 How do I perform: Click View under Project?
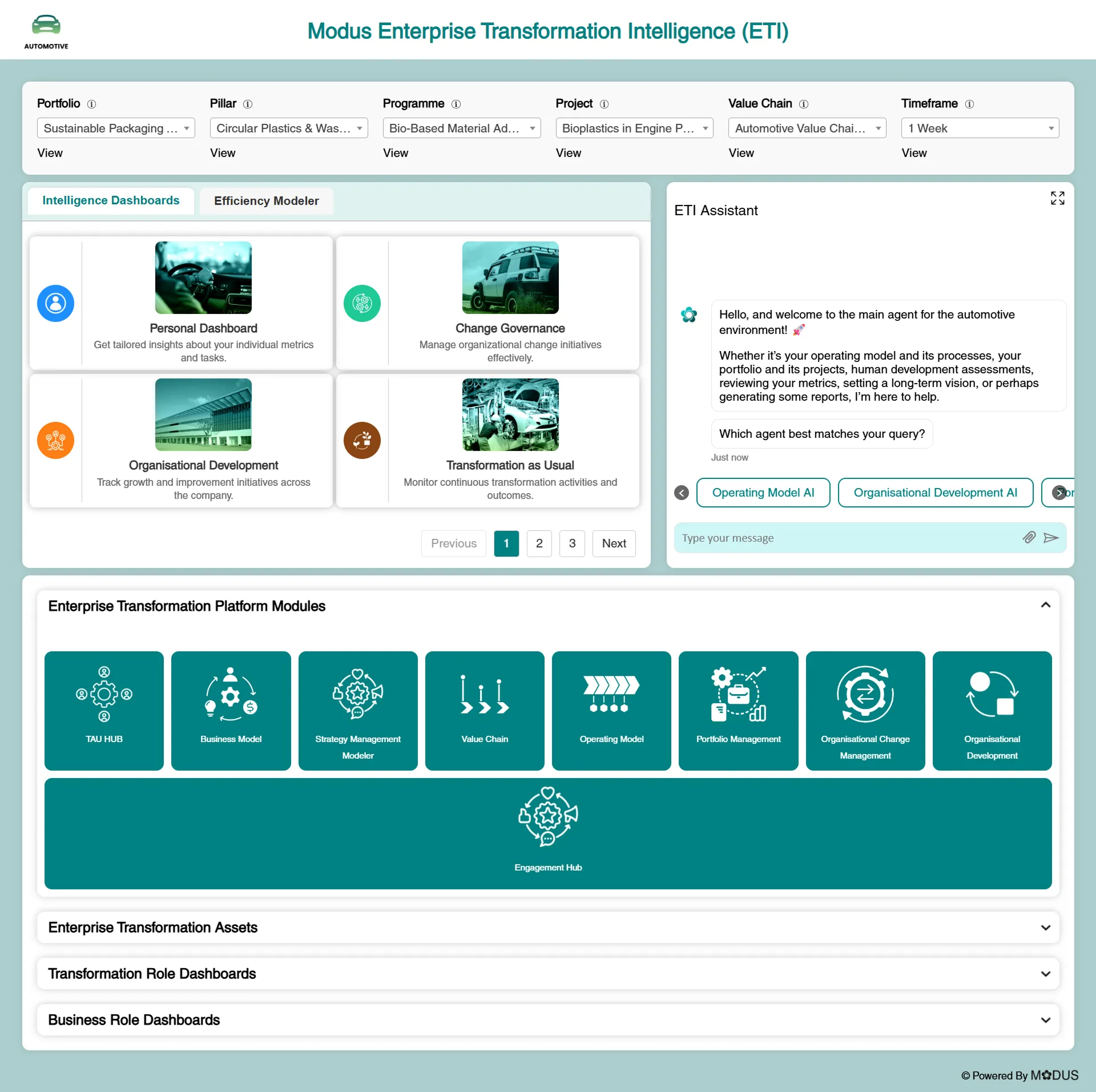[x=569, y=153]
